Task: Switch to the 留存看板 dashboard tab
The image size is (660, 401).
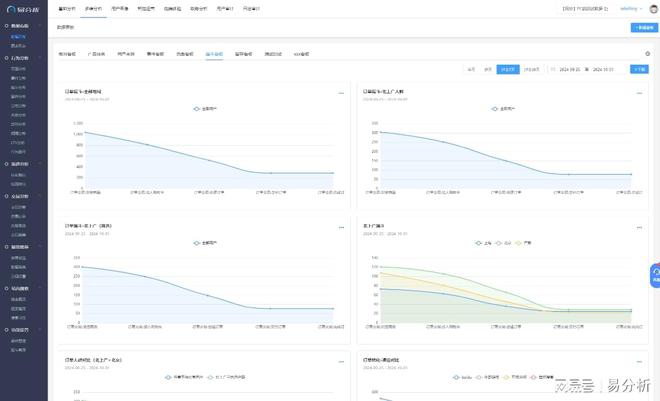Action: pos(243,54)
